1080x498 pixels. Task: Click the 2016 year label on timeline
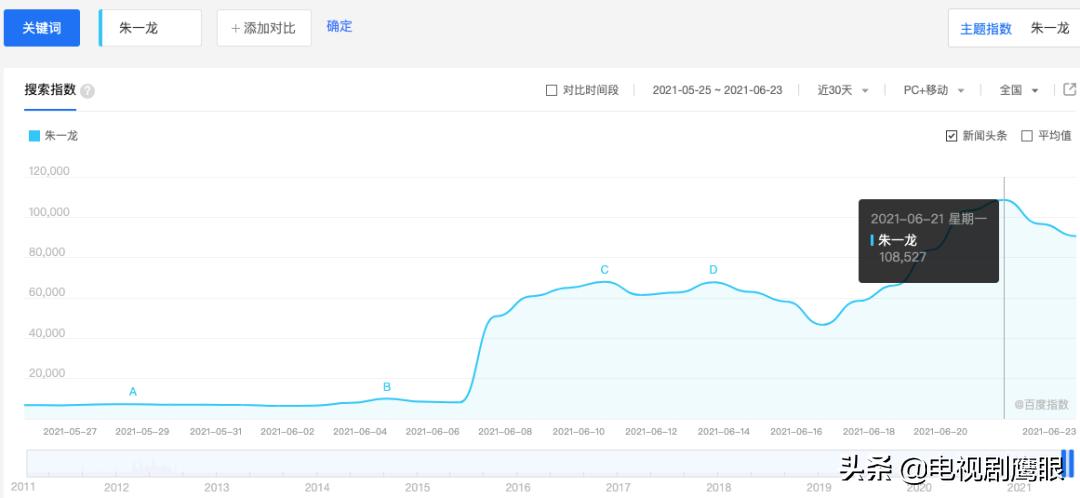click(517, 487)
